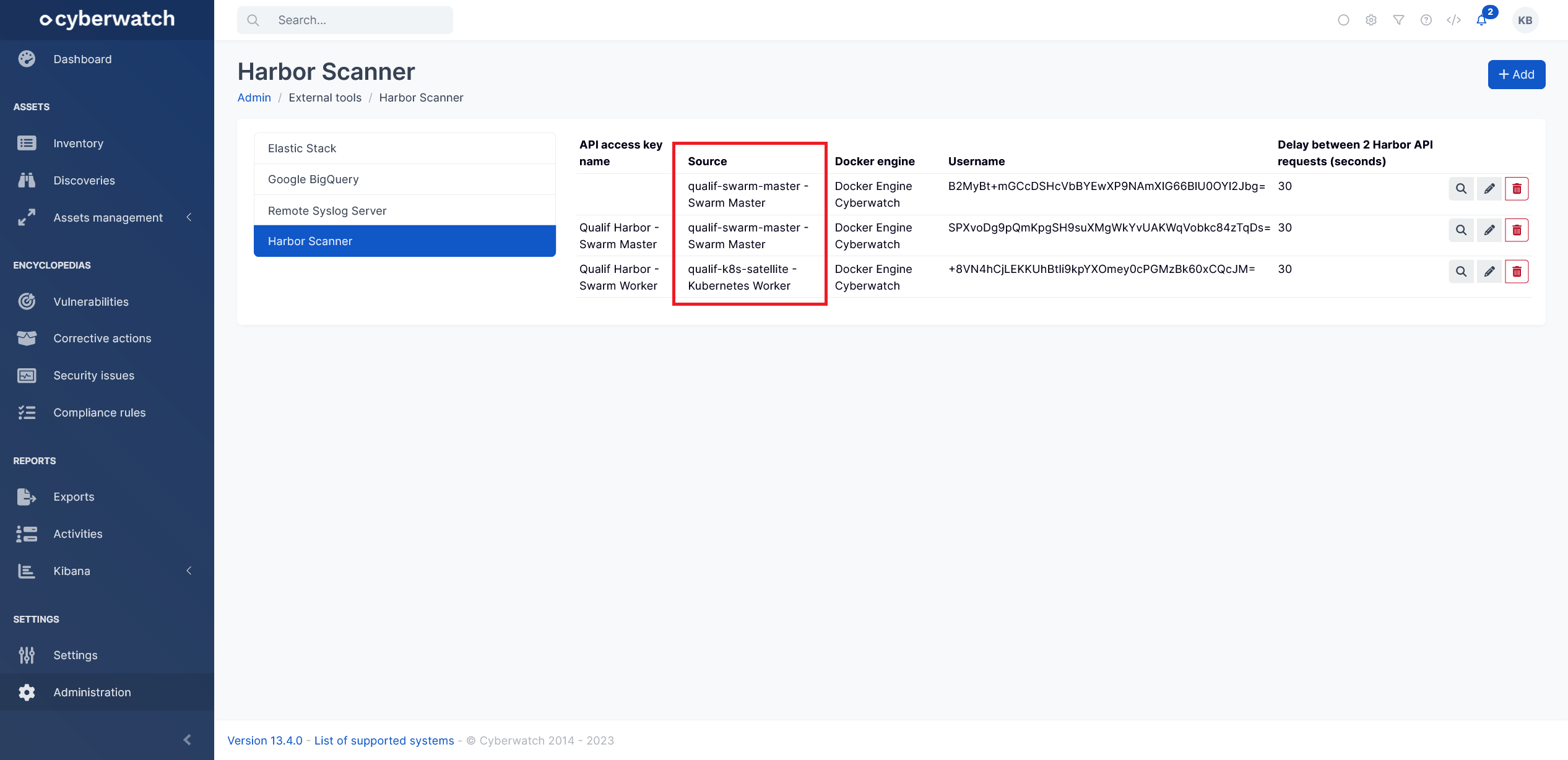Edit Qualif Harbor - Swarm Master row
The height and width of the screenshot is (760, 1568).
click(1489, 230)
